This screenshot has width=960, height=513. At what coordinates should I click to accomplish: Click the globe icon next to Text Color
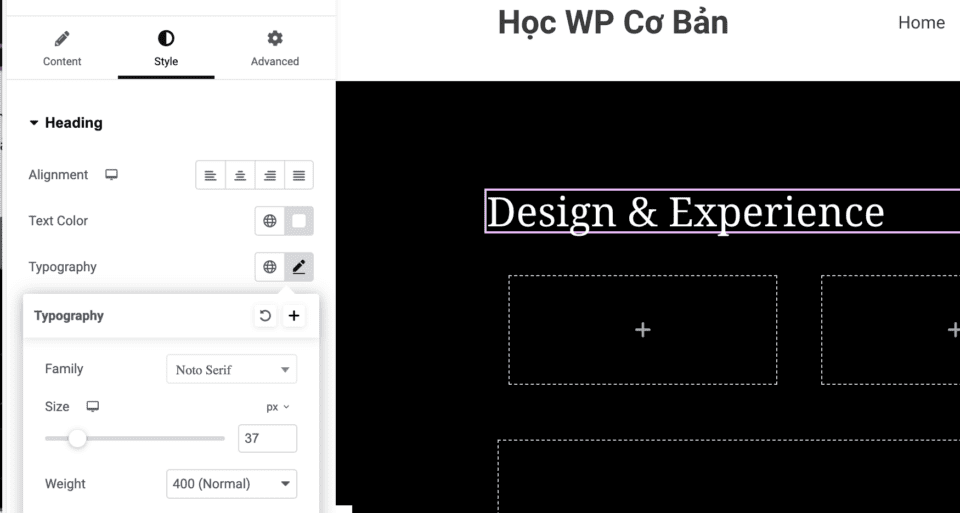(270, 221)
